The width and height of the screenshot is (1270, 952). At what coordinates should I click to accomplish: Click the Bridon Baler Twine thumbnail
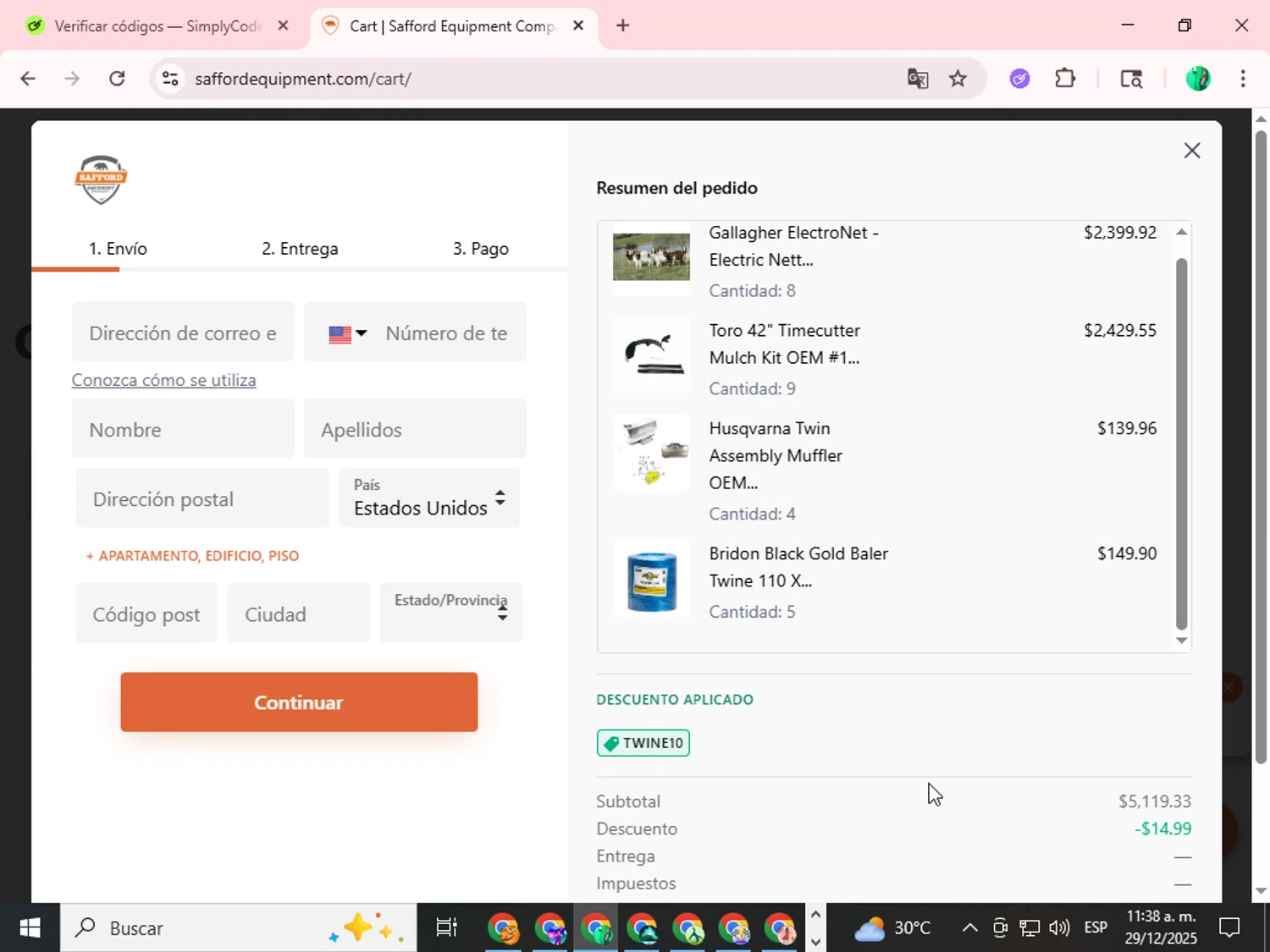[651, 579]
